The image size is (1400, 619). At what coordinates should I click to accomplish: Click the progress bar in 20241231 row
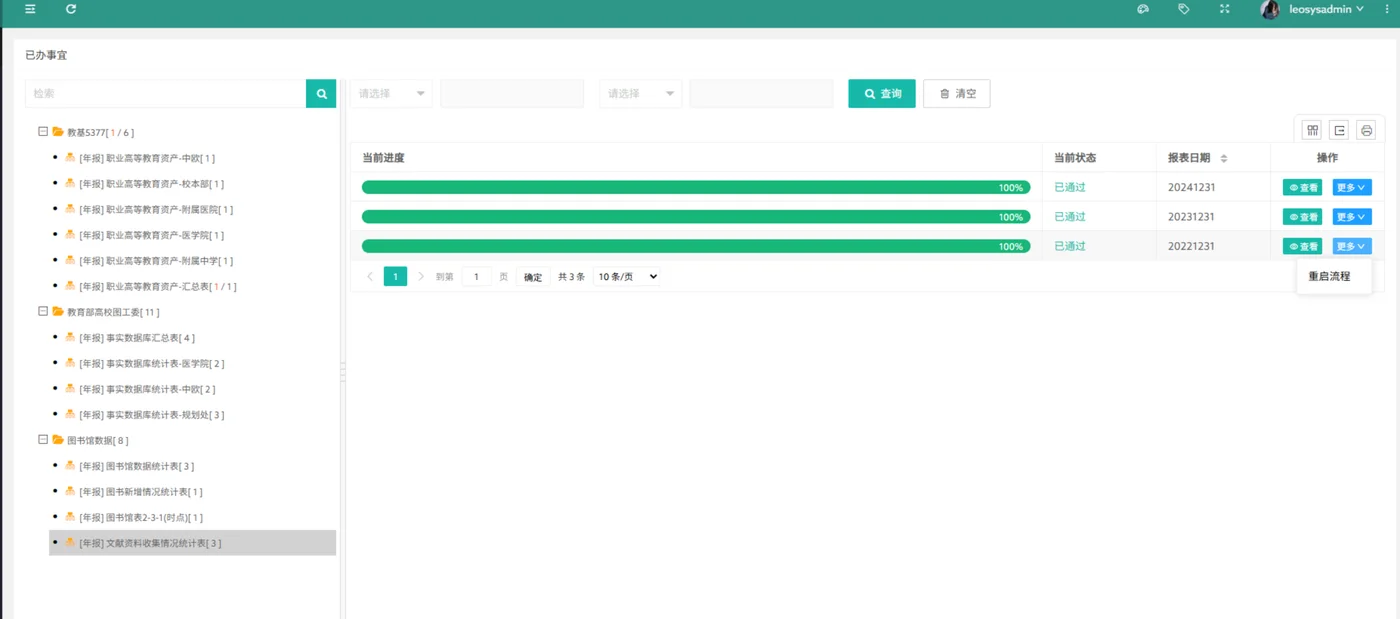click(x=696, y=187)
